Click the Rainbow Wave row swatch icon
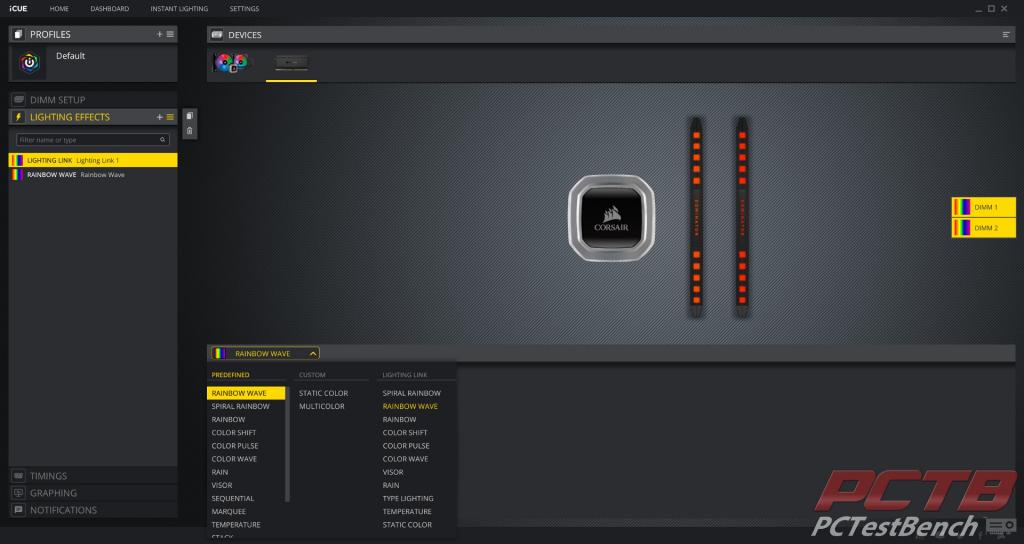Screen dimensions: 1024x544 (18, 175)
